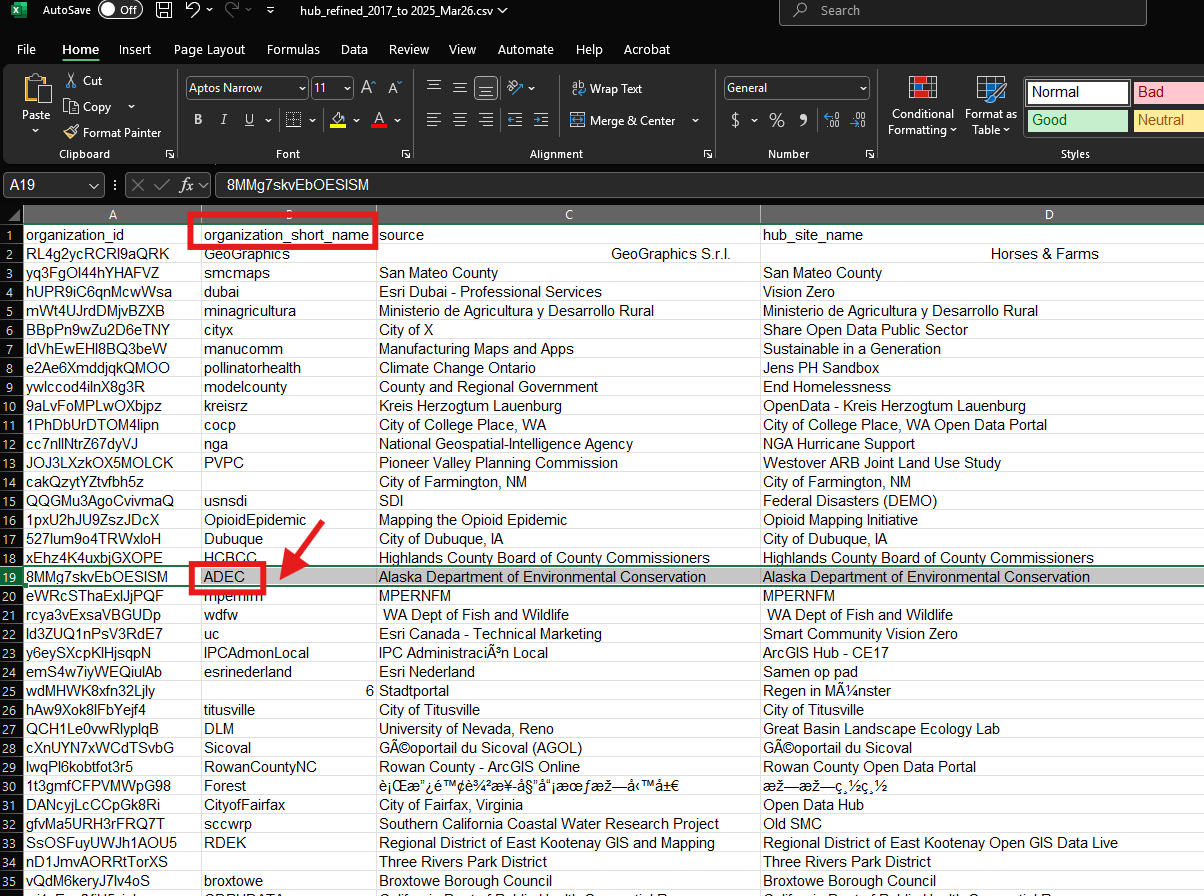Viewport: 1204px width, 896px height.
Task: Switch to the Page Layout tab
Action: [209, 49]
